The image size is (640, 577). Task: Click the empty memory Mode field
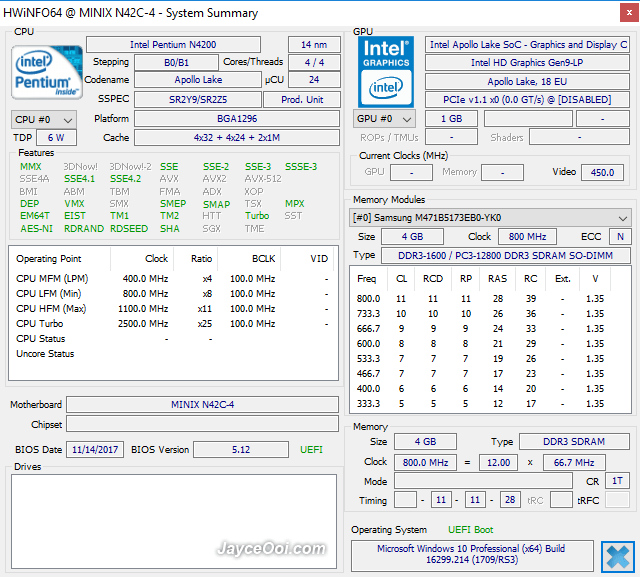pyautogui.click(x=483, y=481)
